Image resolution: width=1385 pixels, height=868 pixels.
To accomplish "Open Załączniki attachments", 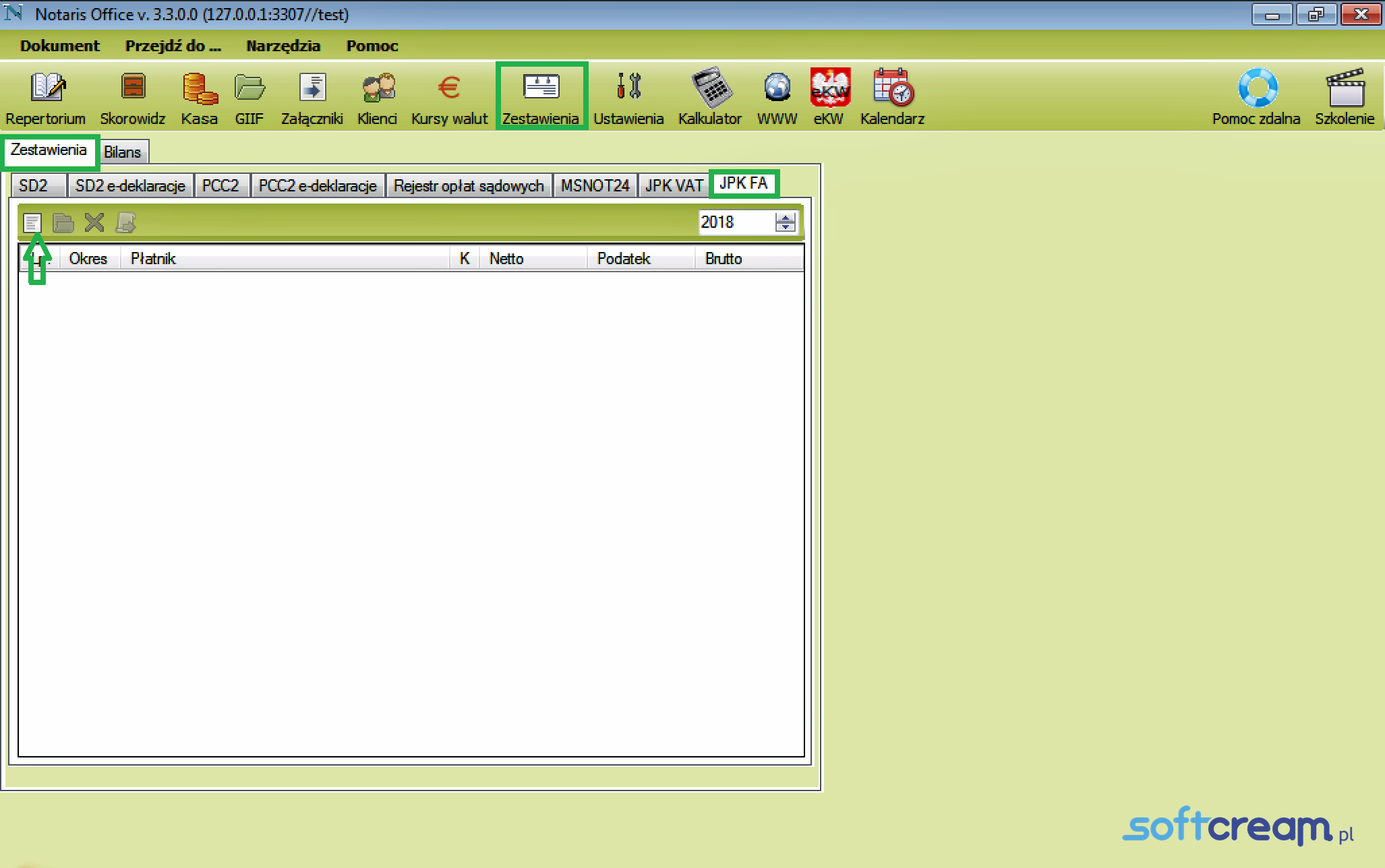I will coord(312,97).
